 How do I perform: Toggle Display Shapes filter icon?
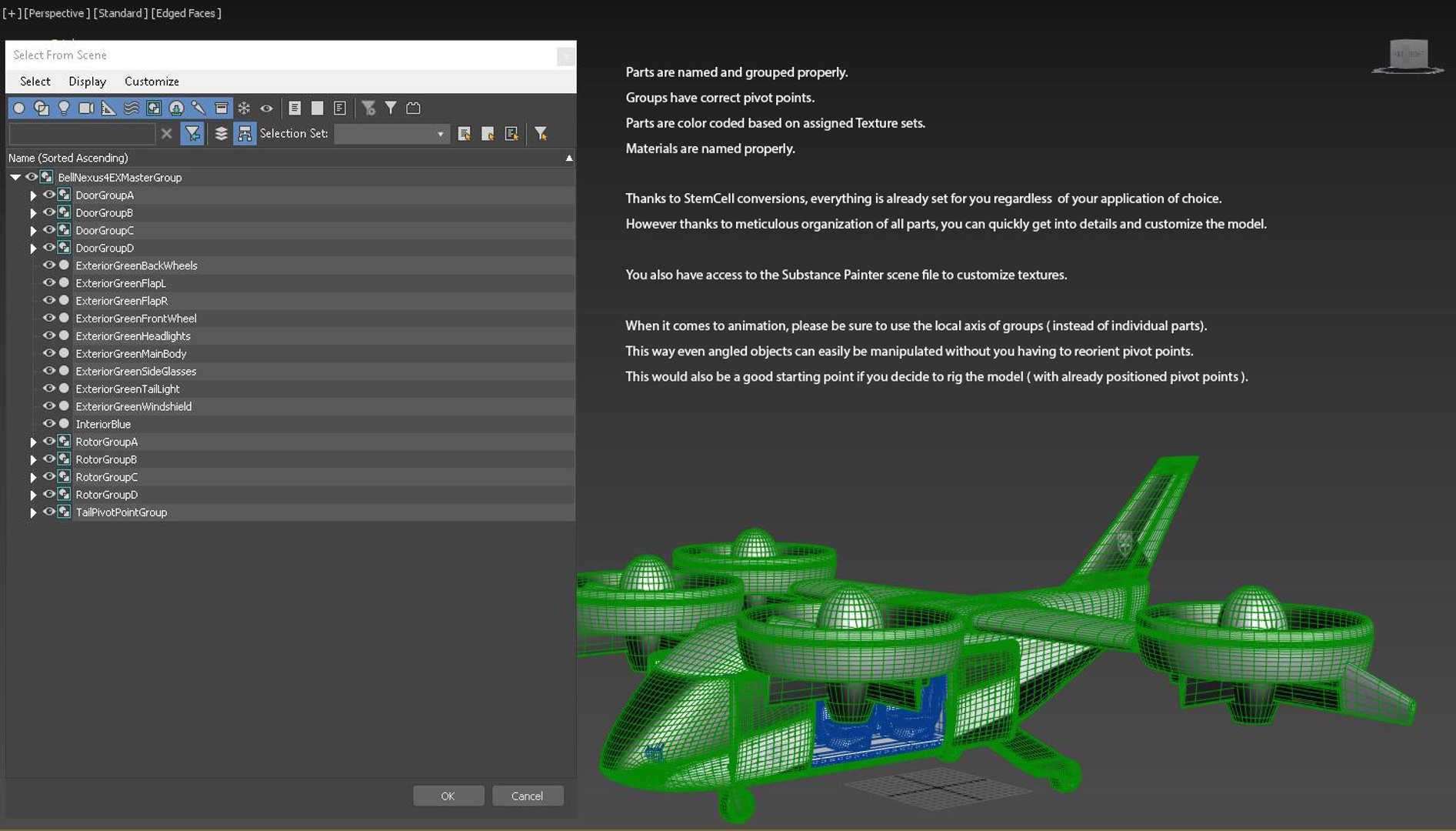coord(42,108)
